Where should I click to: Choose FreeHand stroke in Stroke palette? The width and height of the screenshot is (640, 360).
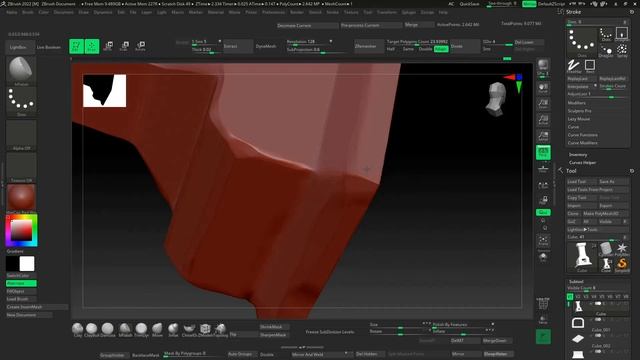[x=574, y=66]
